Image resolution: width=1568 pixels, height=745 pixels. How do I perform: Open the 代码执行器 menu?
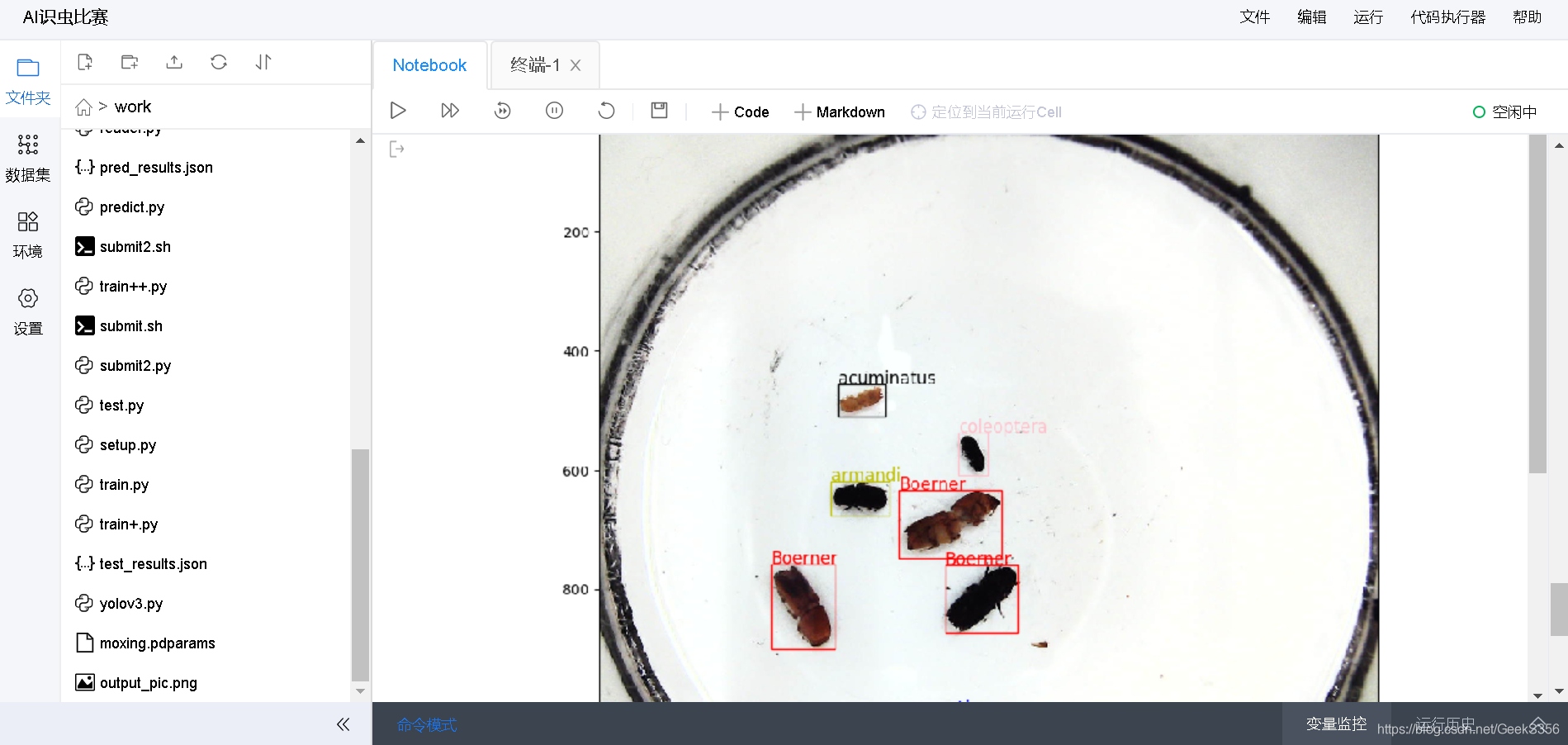1447,17
